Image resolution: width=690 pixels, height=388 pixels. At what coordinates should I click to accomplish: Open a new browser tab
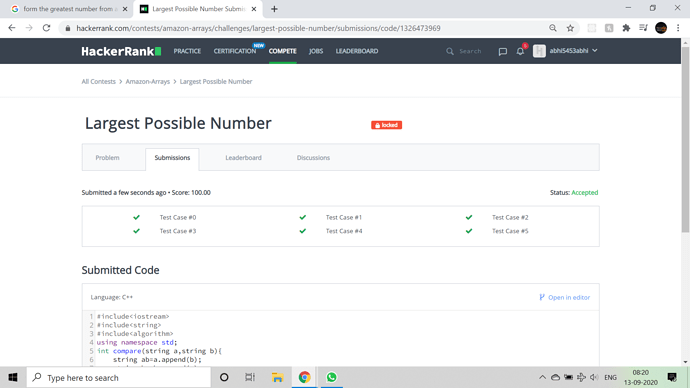[274, 9]
